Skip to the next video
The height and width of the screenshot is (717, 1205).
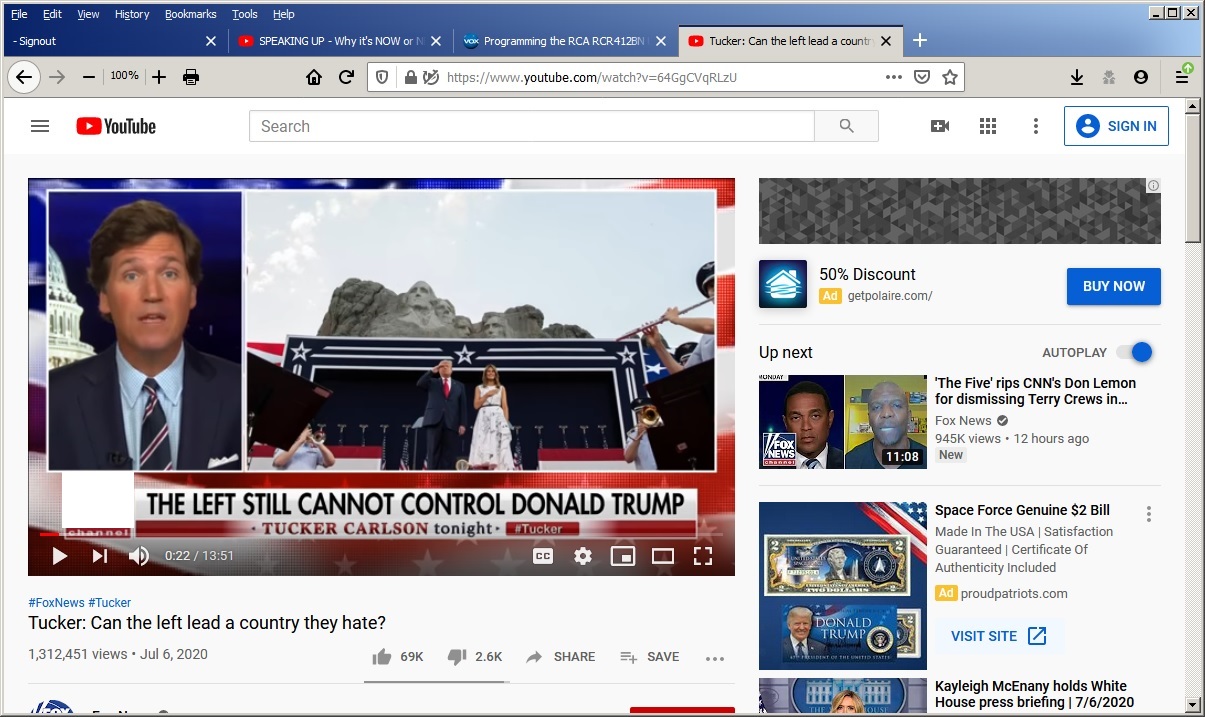(x=99, y=556)
